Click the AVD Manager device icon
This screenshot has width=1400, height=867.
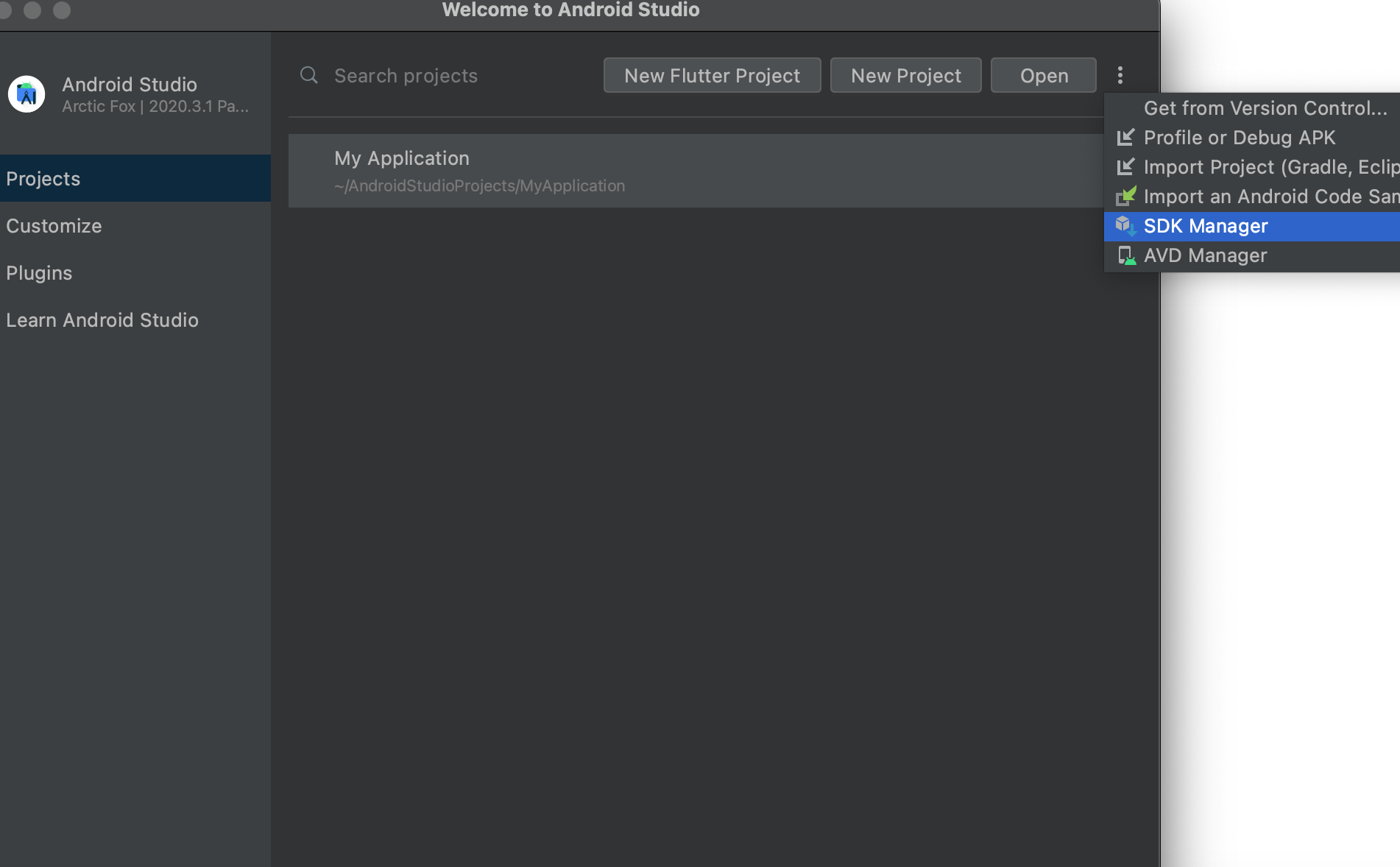(x=1125, y=255)
